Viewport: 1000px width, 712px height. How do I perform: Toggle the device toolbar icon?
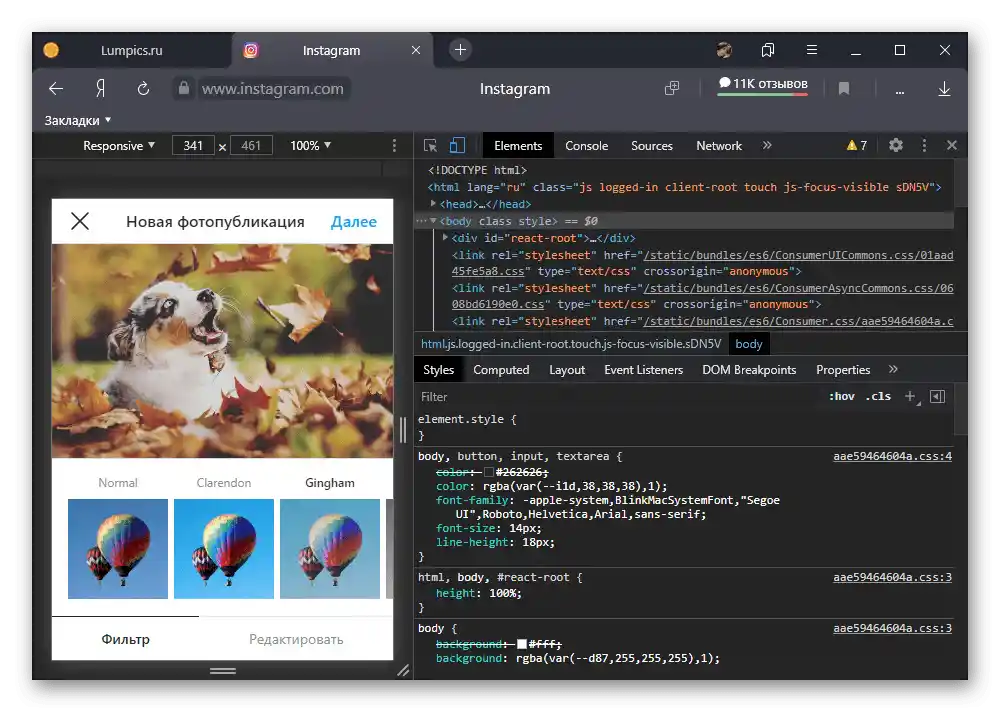(x=457, y=146)
